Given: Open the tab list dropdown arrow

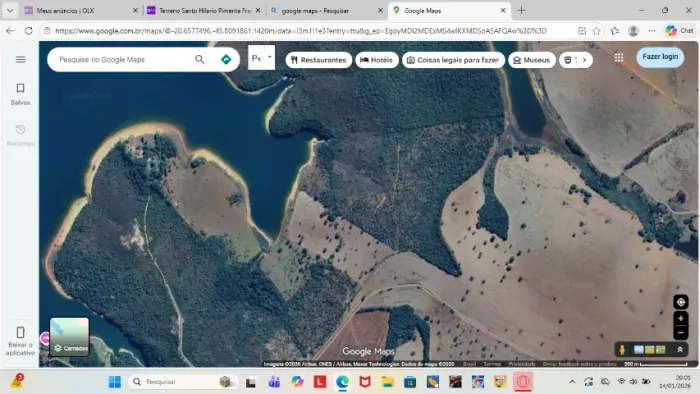Looking at the screenshot, I should (10, 10).
